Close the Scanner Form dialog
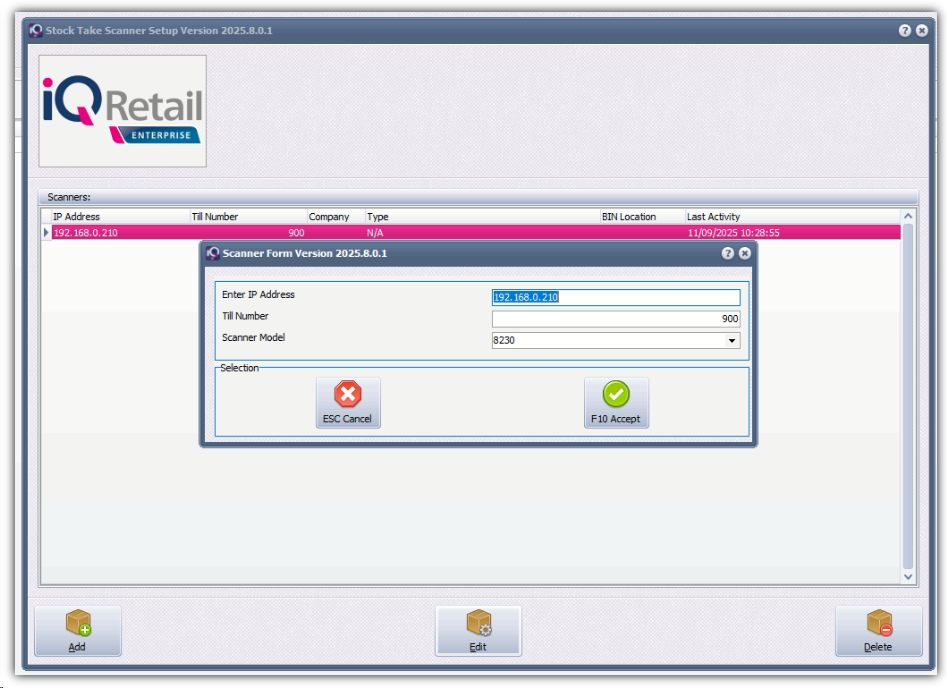Screen dimensions: 947x688 point(745,253)
